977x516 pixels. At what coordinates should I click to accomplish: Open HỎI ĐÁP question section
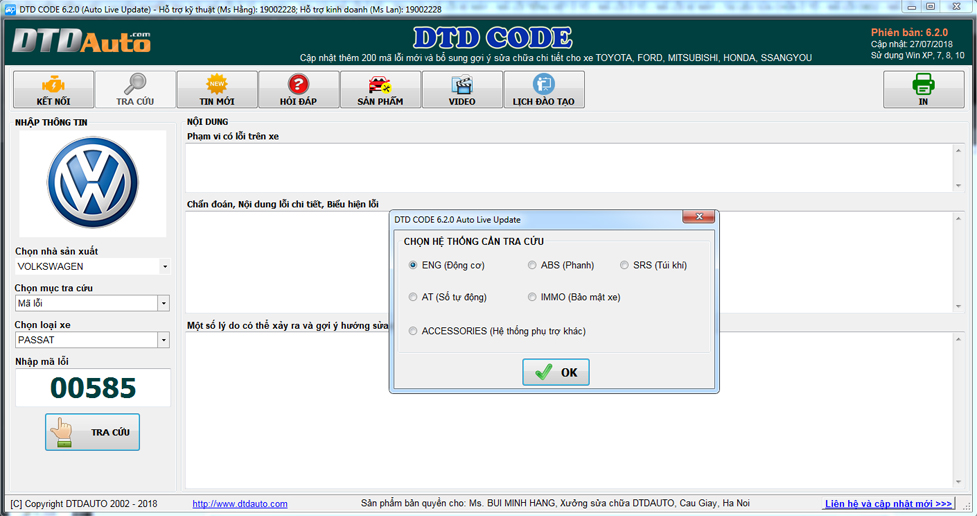(298, 90)
